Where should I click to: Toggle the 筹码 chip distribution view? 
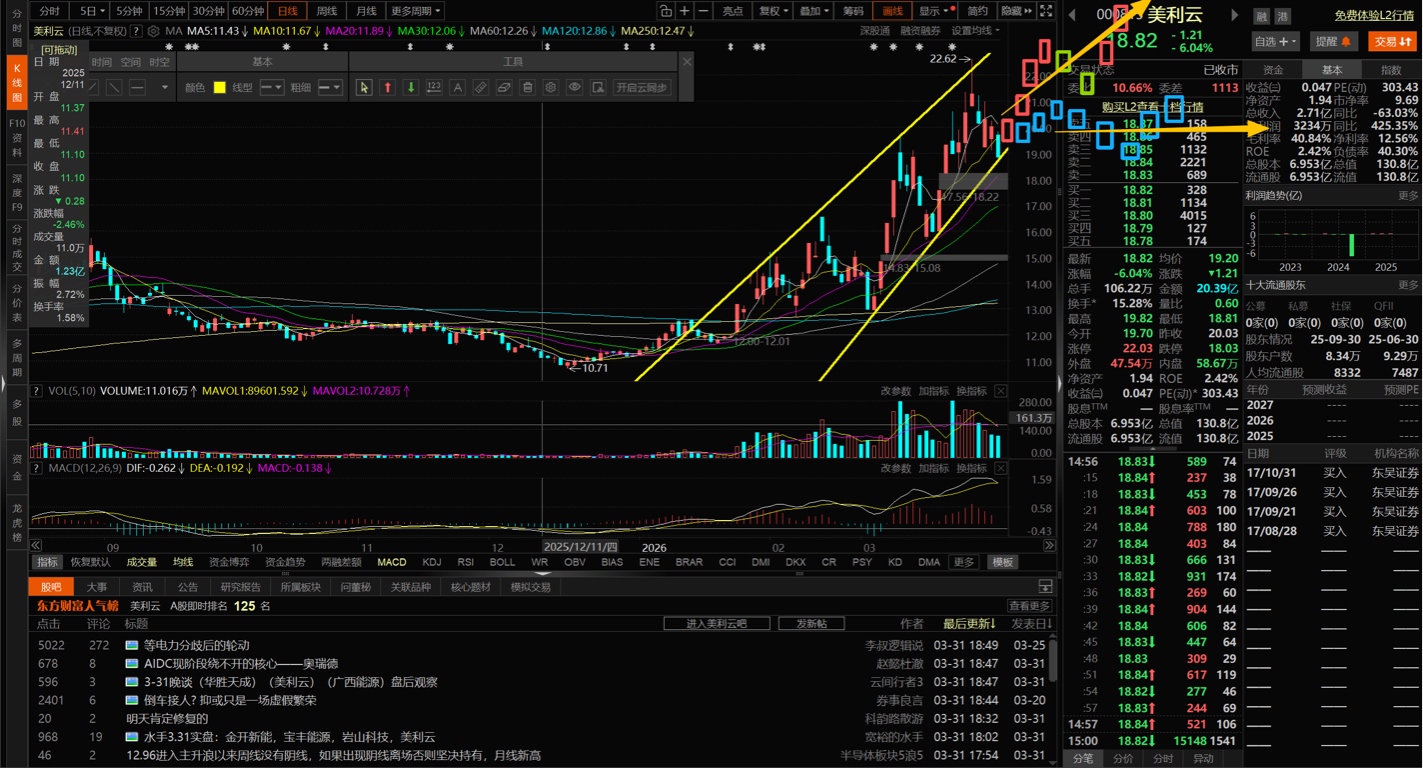[852, 11]
